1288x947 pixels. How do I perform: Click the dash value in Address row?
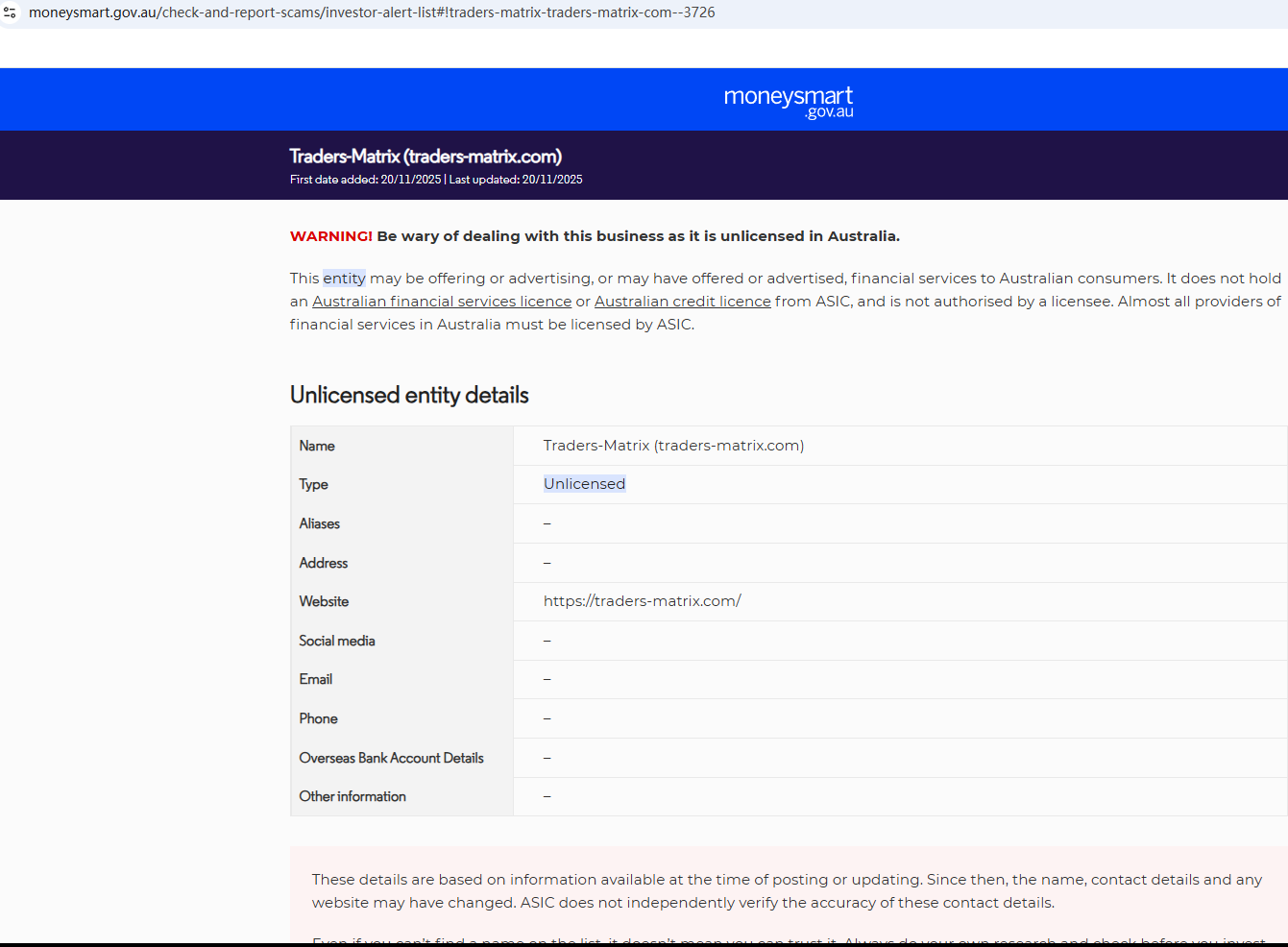click(x=547, y=563)
